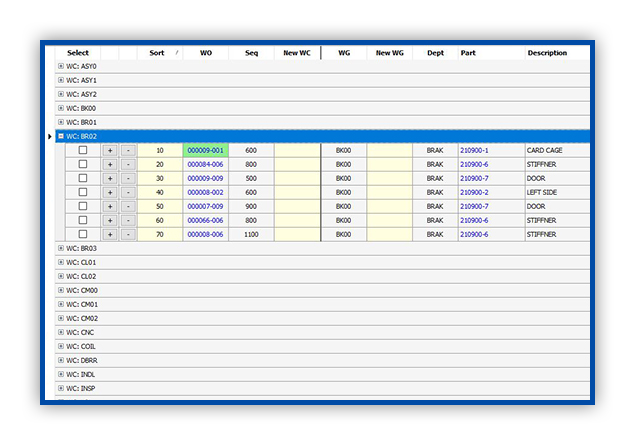Click plus button on sort 60 row
This screenshot has height=445, width=635.
pos(110,220)
